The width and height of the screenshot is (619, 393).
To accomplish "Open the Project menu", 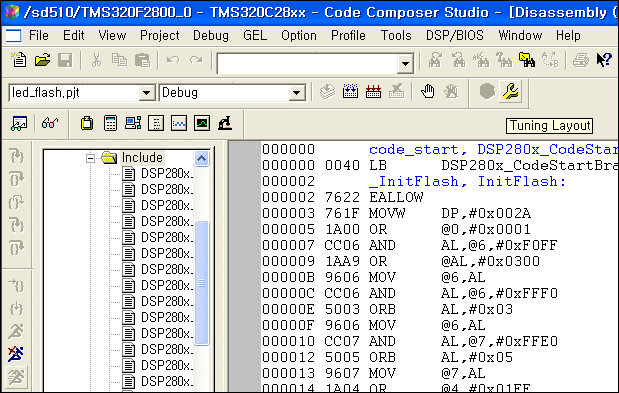I will (159, 36).
